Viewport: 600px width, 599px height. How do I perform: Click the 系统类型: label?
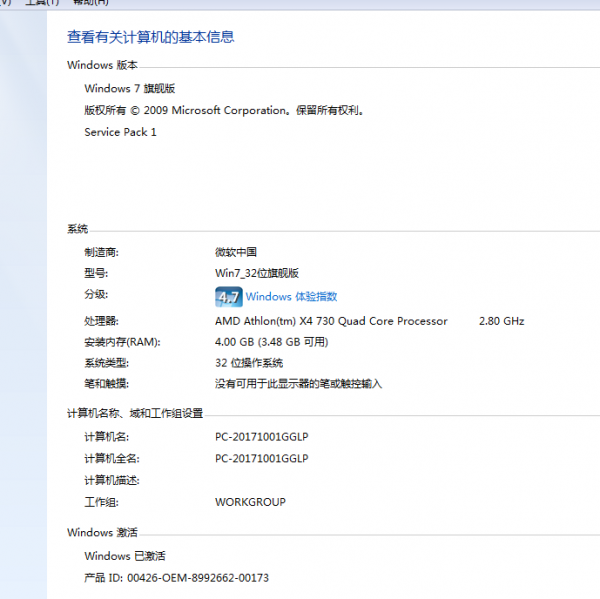pos(106,363)
